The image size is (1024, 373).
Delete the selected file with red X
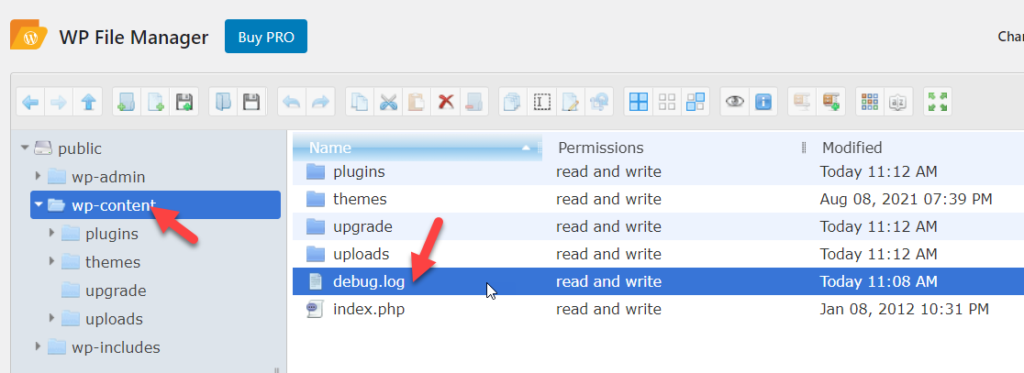[445, 102]
